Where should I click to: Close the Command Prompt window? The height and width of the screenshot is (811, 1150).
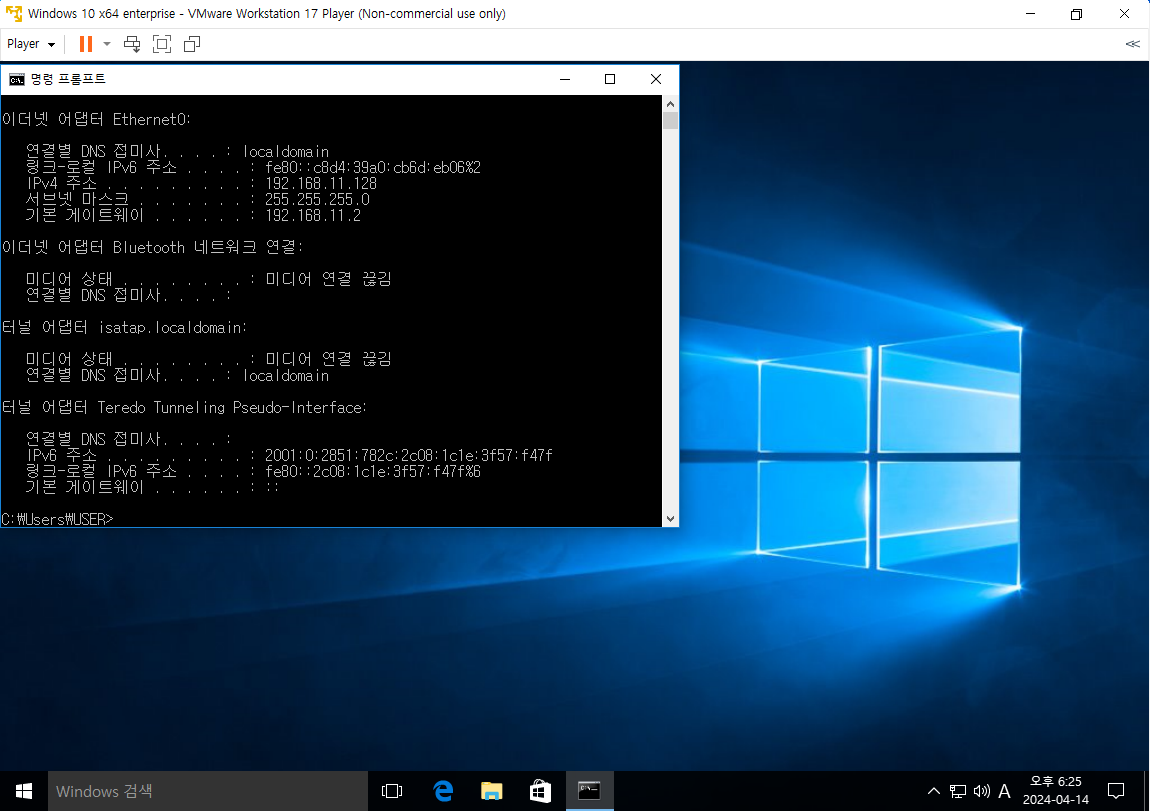coord(656,79)
